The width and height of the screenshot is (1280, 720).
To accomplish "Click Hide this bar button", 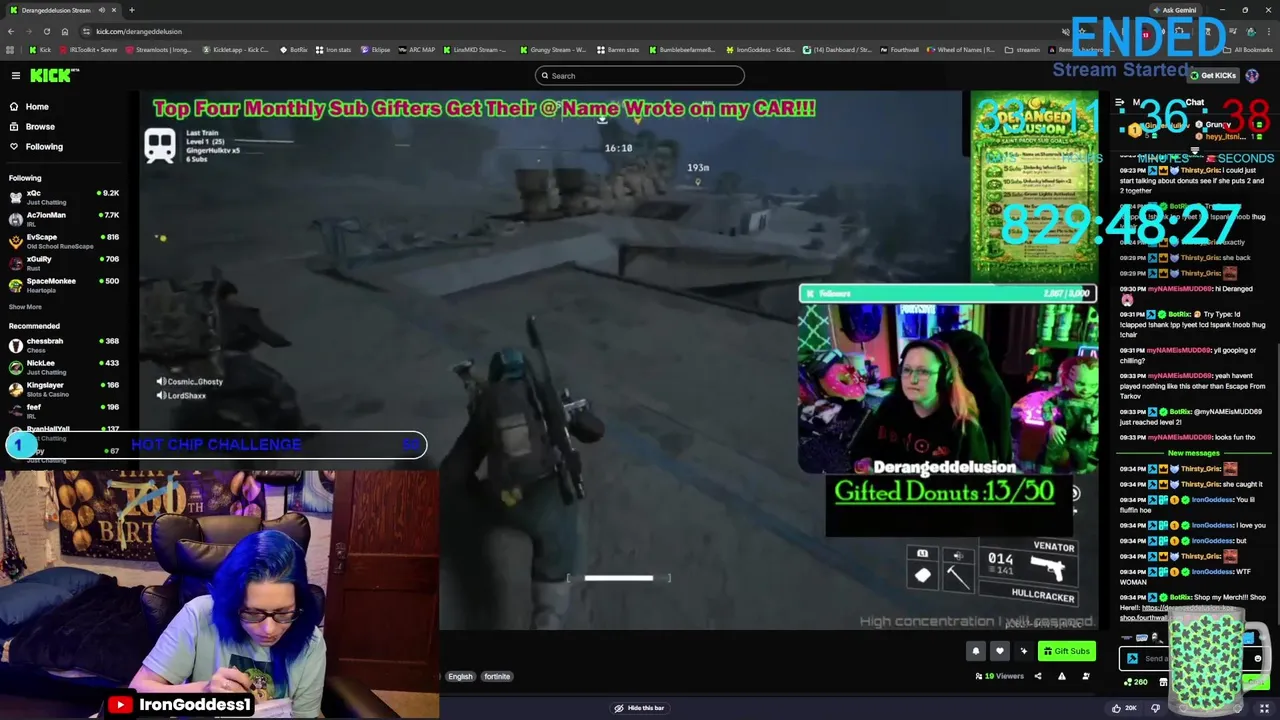I will click(638, 708).
